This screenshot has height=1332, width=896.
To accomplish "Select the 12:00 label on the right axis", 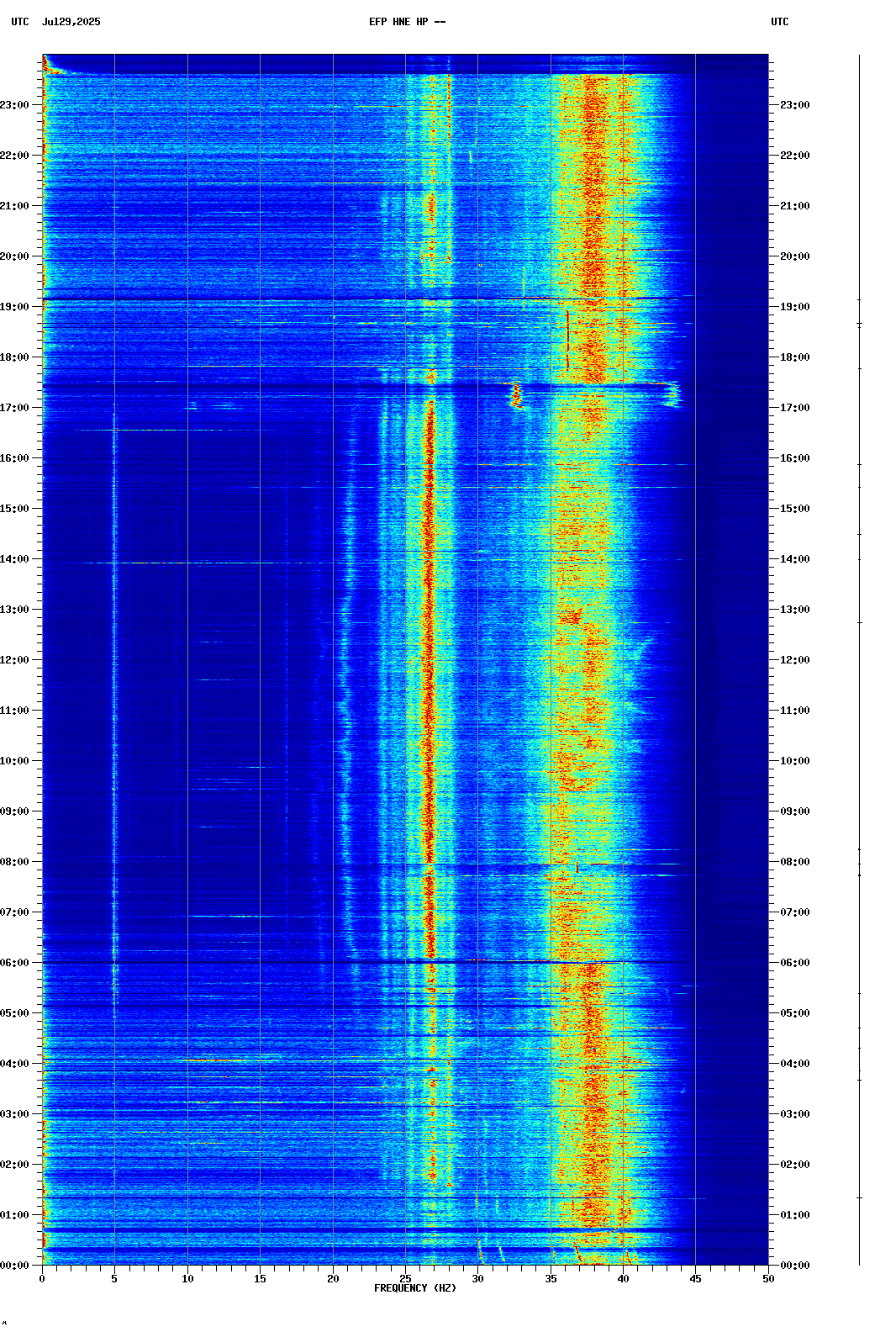I will tap(795, 660).
